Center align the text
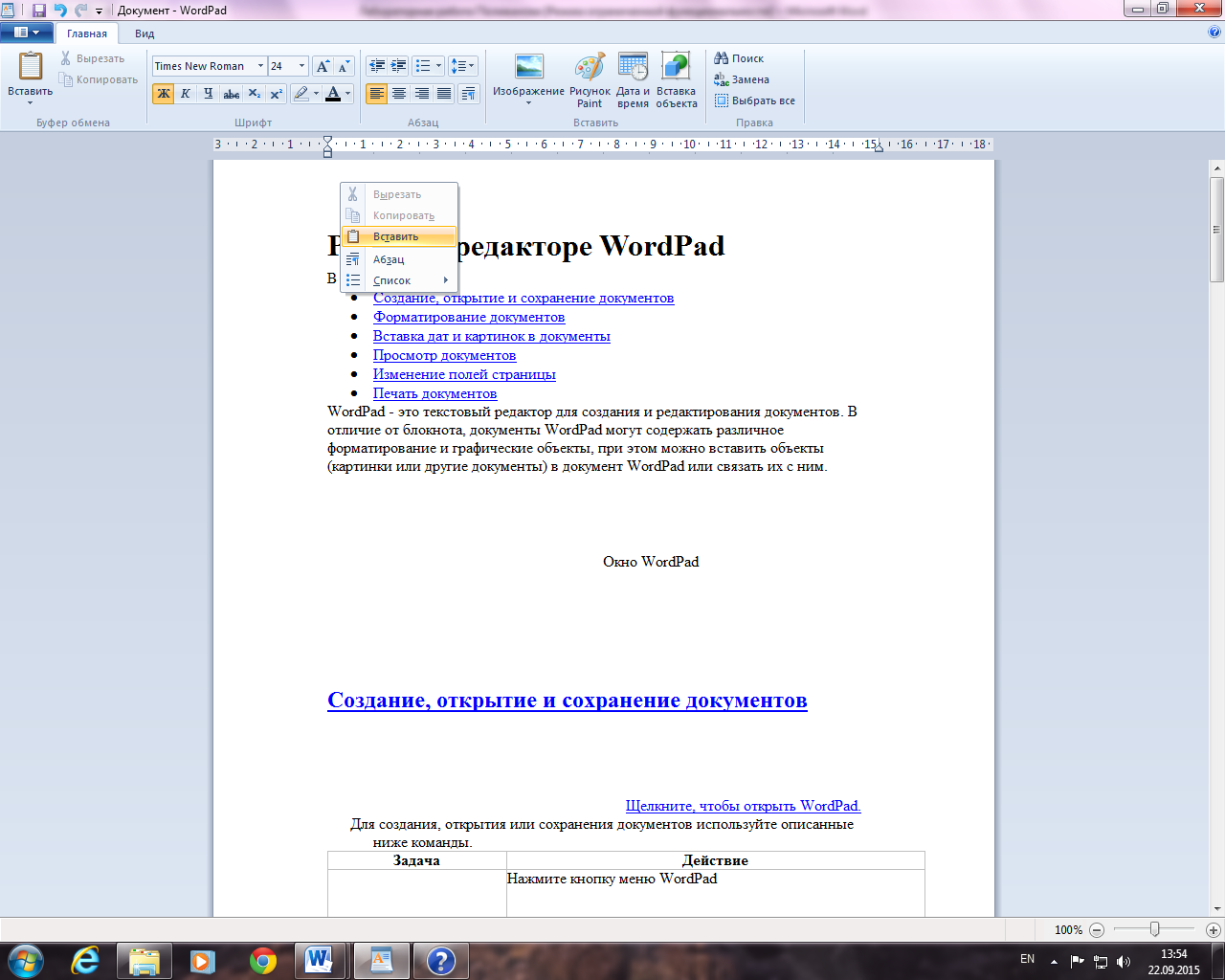The height and width of the screenshot is (980, 1225). pos(399,94)
